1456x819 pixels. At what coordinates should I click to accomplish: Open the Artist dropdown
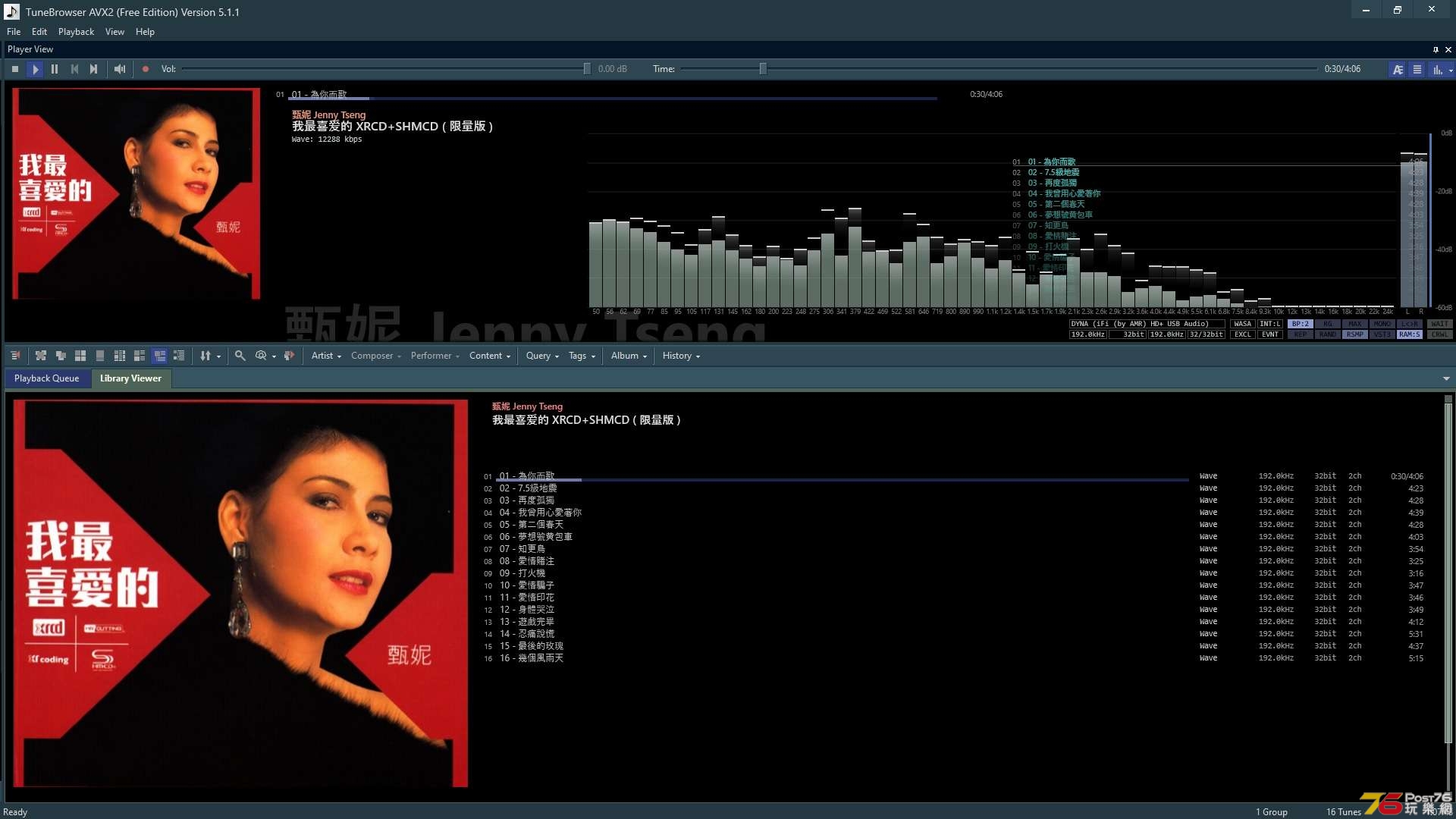pos(327,356)
